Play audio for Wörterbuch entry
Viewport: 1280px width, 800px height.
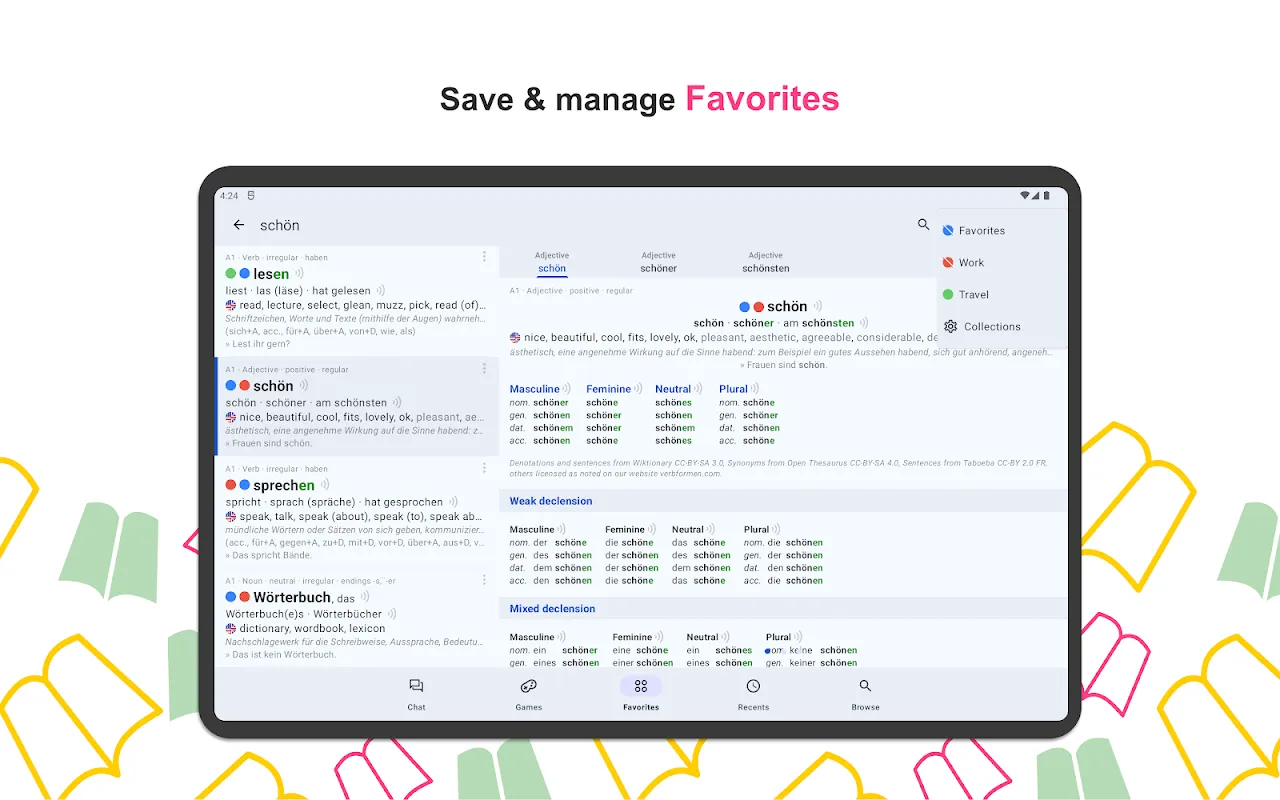tap(365, 597)
